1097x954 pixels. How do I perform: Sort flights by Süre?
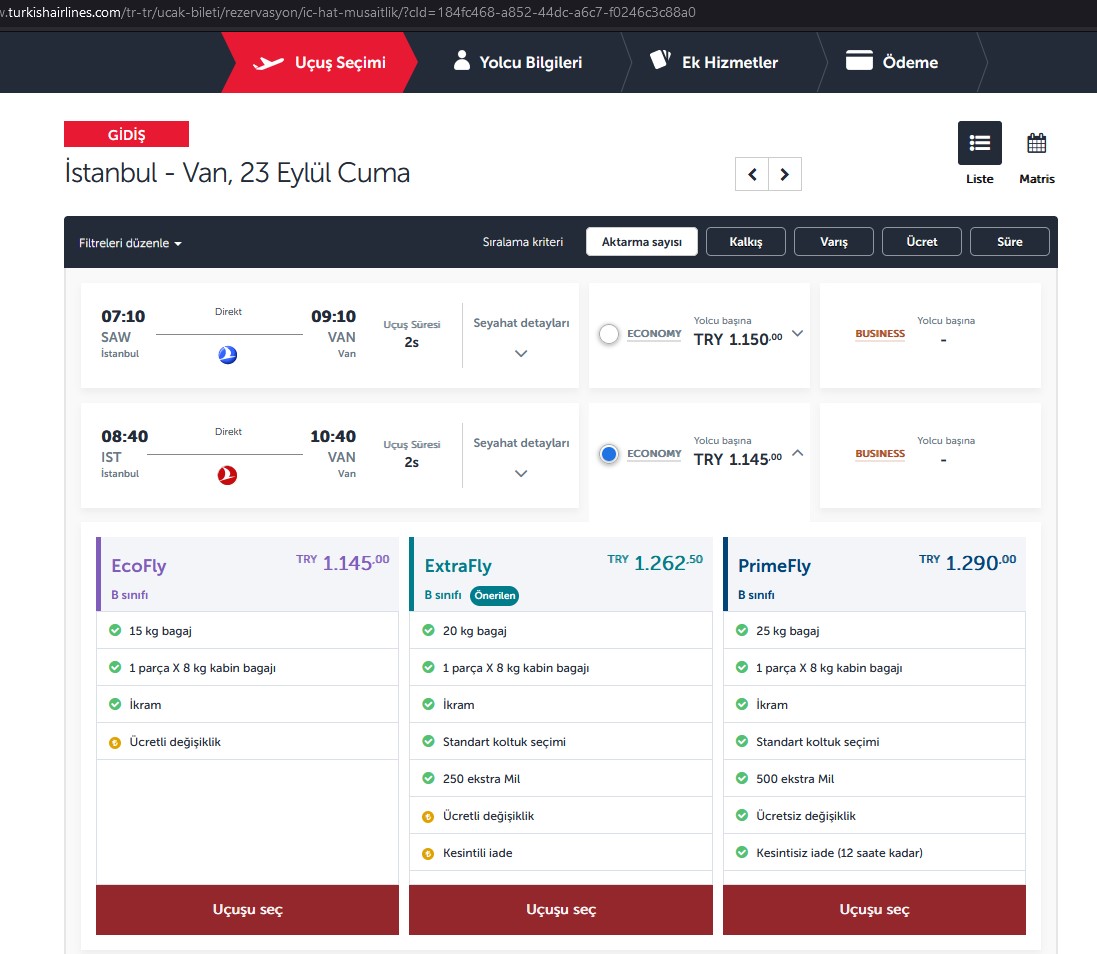click(1010, 242)
